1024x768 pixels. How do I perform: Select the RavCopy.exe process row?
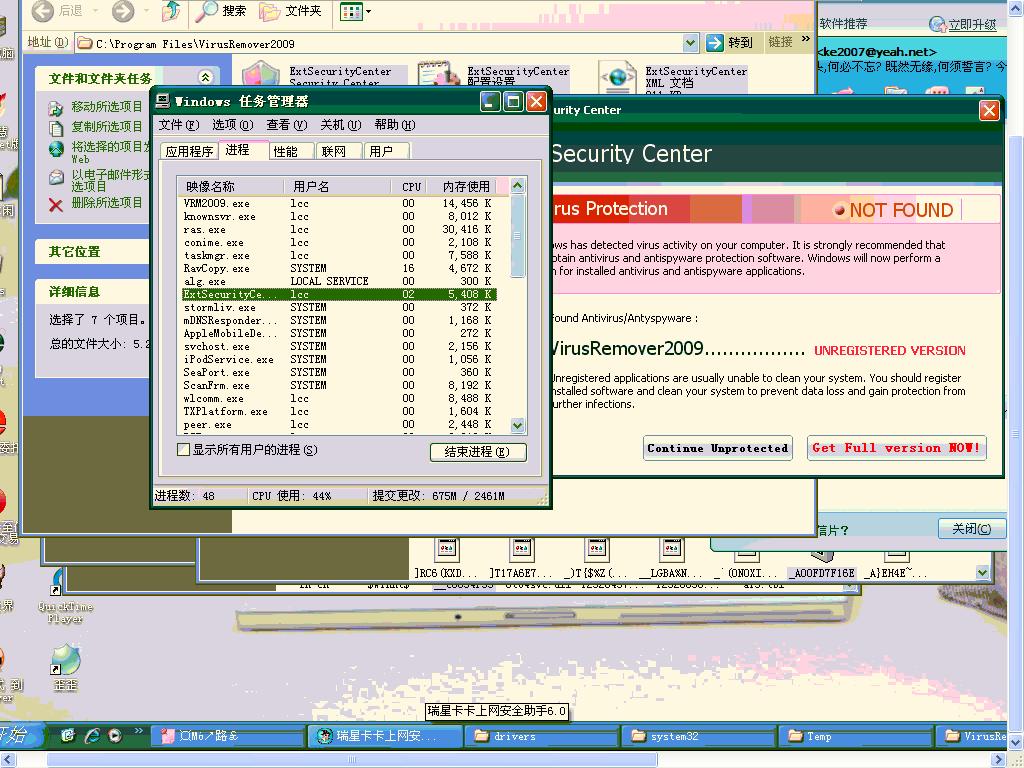[x=338, y=268]
